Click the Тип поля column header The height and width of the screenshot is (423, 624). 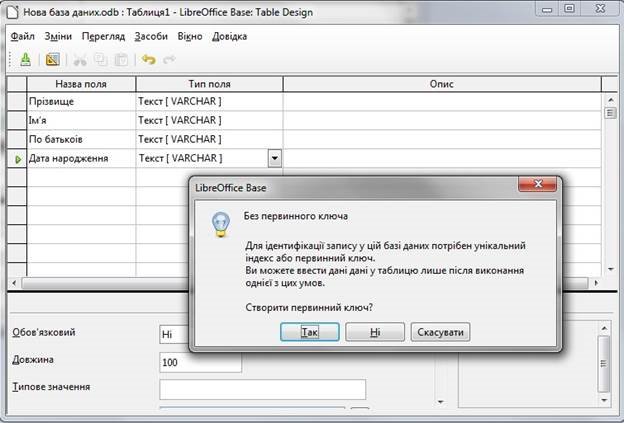[209, 84]
